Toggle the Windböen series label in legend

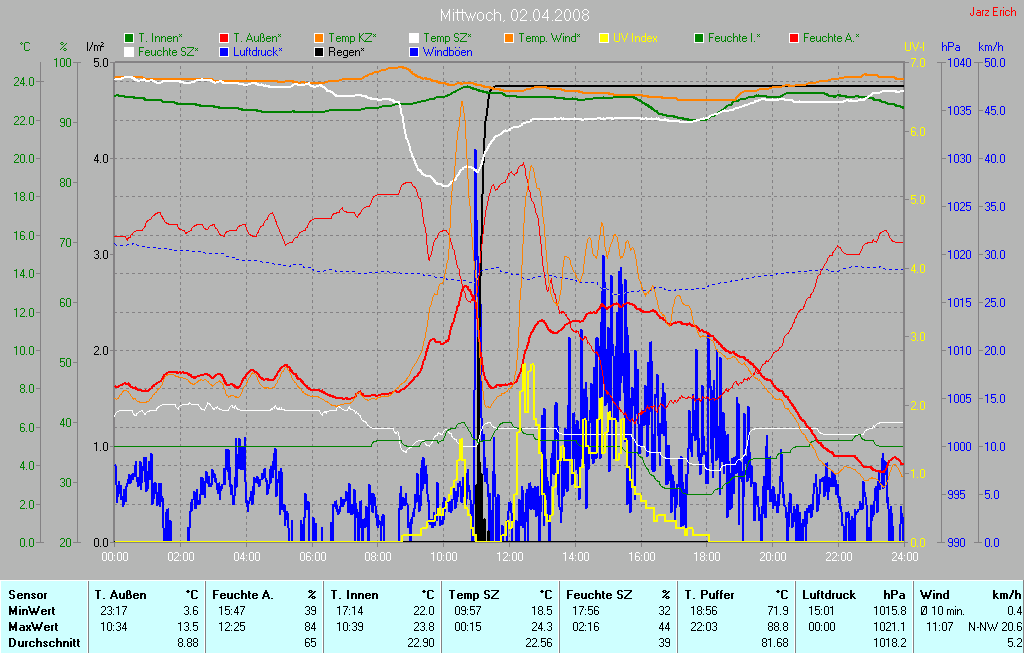(447, 51)
